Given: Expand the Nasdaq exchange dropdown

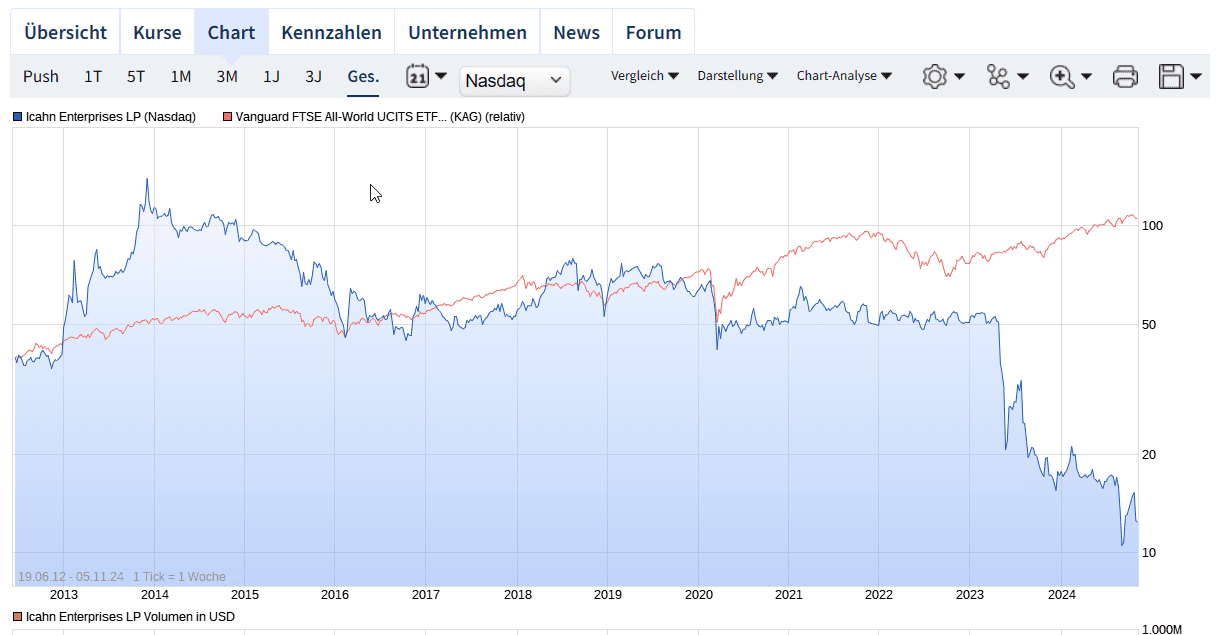Looking at the screenshot, I should (x=515, y=80).
